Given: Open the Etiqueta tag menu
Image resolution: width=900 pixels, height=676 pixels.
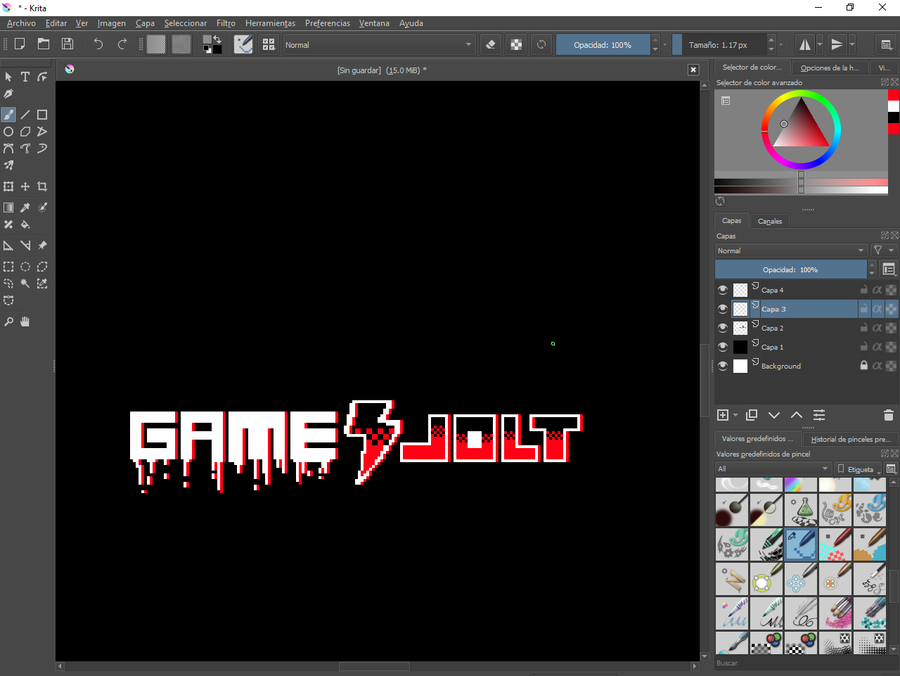Looking at the screenshot, I should tap(858, 469).
